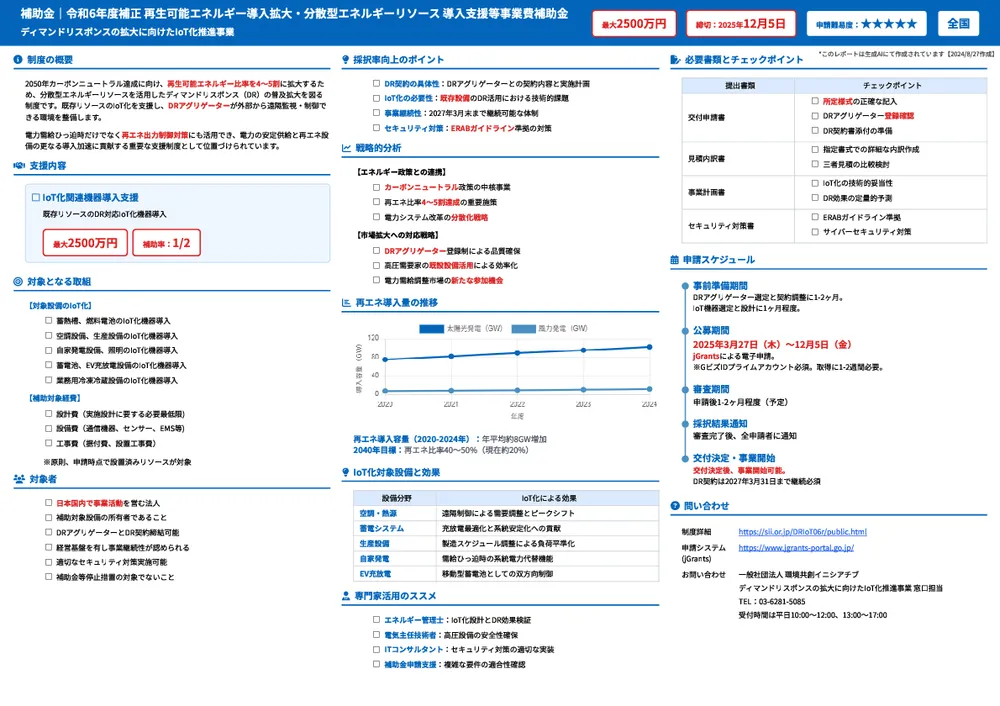Click the 2040年目標 text line

(x=441, y=450)
